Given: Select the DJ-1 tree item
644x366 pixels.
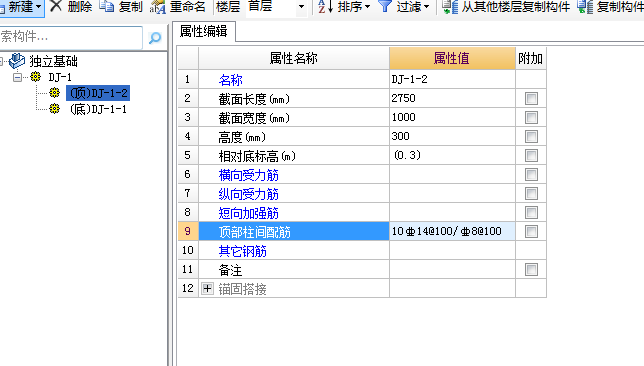Looking at the screenshot, I should coord(60,77).
